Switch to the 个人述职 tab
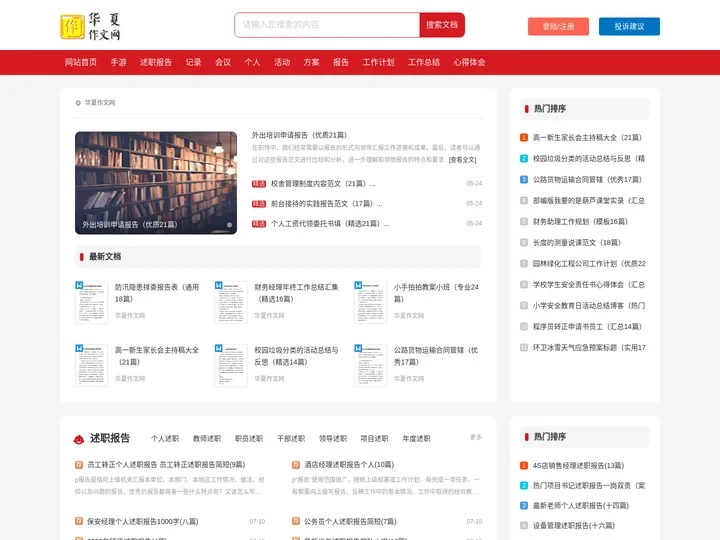Screen dimensions: 720x540 [165, 439]
